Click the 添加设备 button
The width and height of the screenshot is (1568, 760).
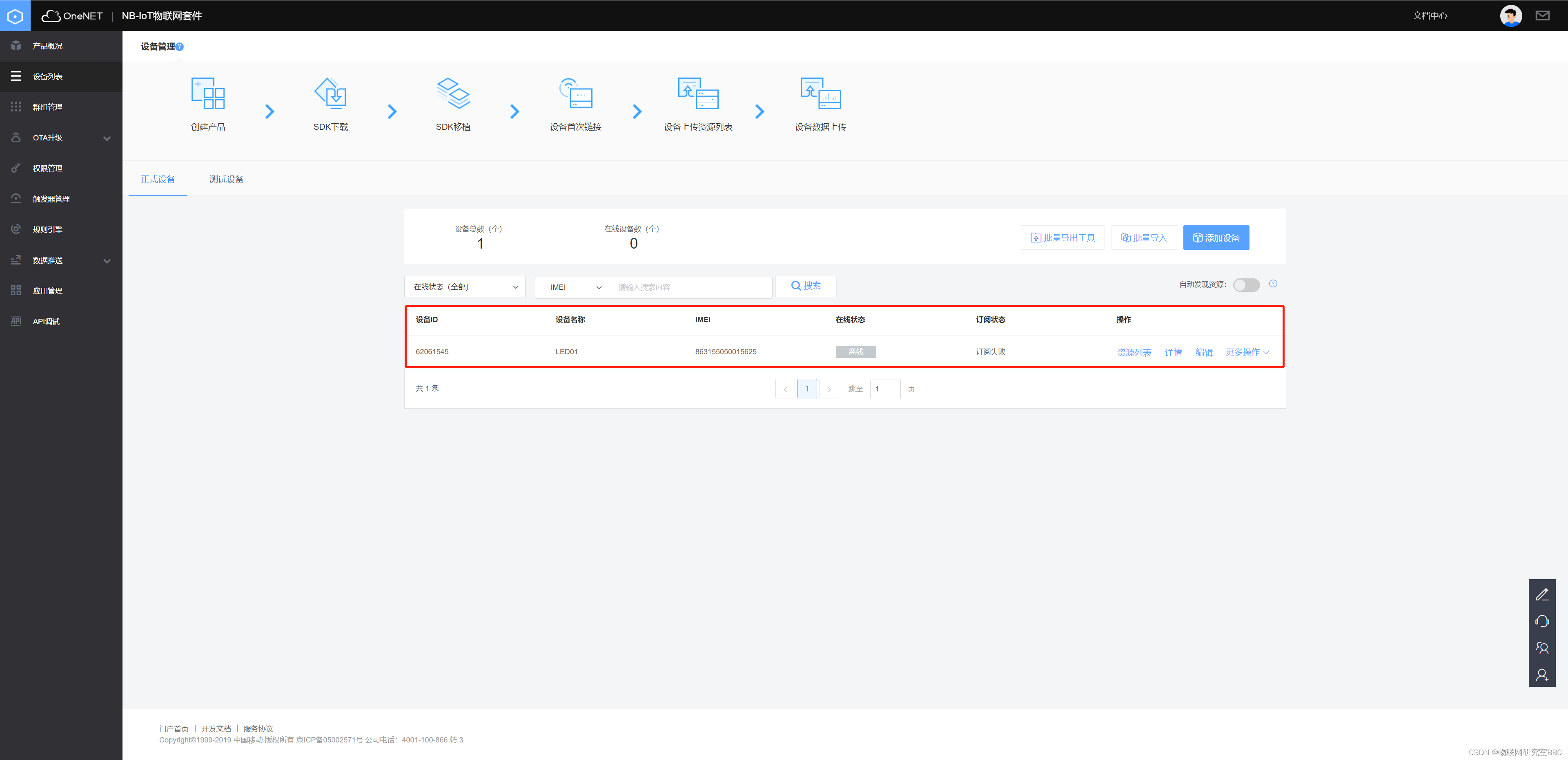tap(1216, 238)
